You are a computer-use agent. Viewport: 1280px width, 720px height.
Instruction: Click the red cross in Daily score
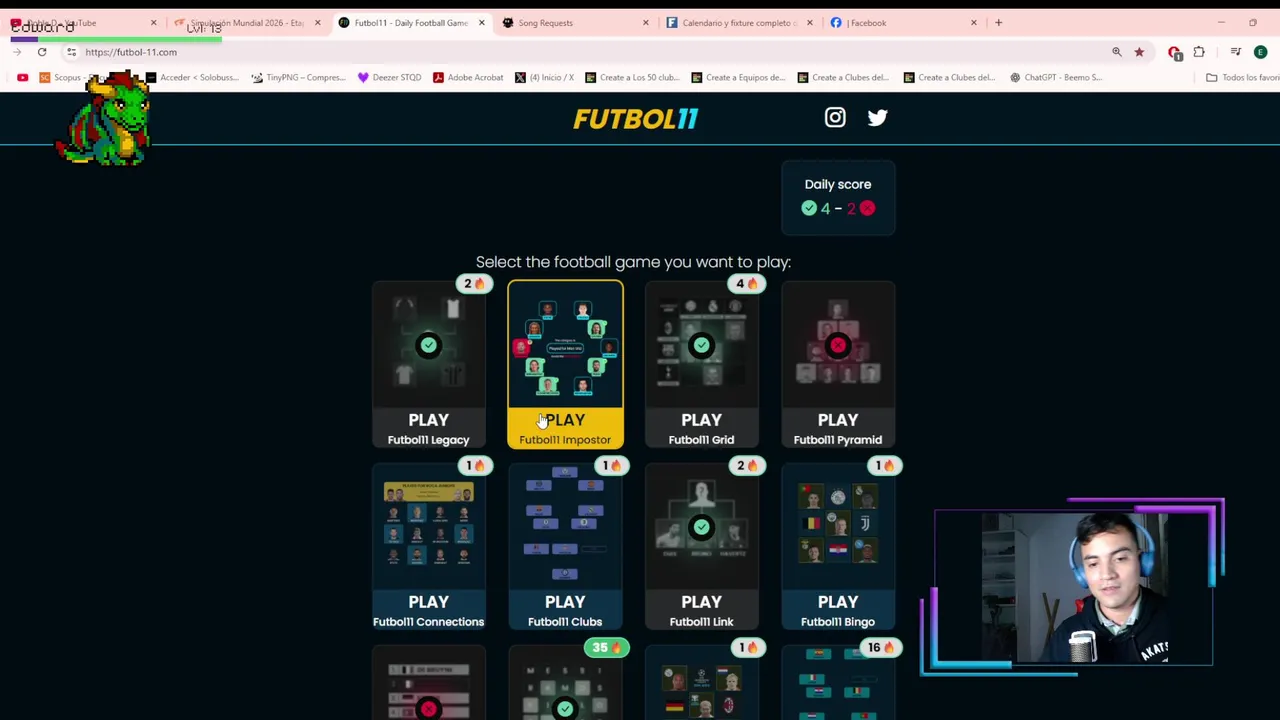point(867,208)
